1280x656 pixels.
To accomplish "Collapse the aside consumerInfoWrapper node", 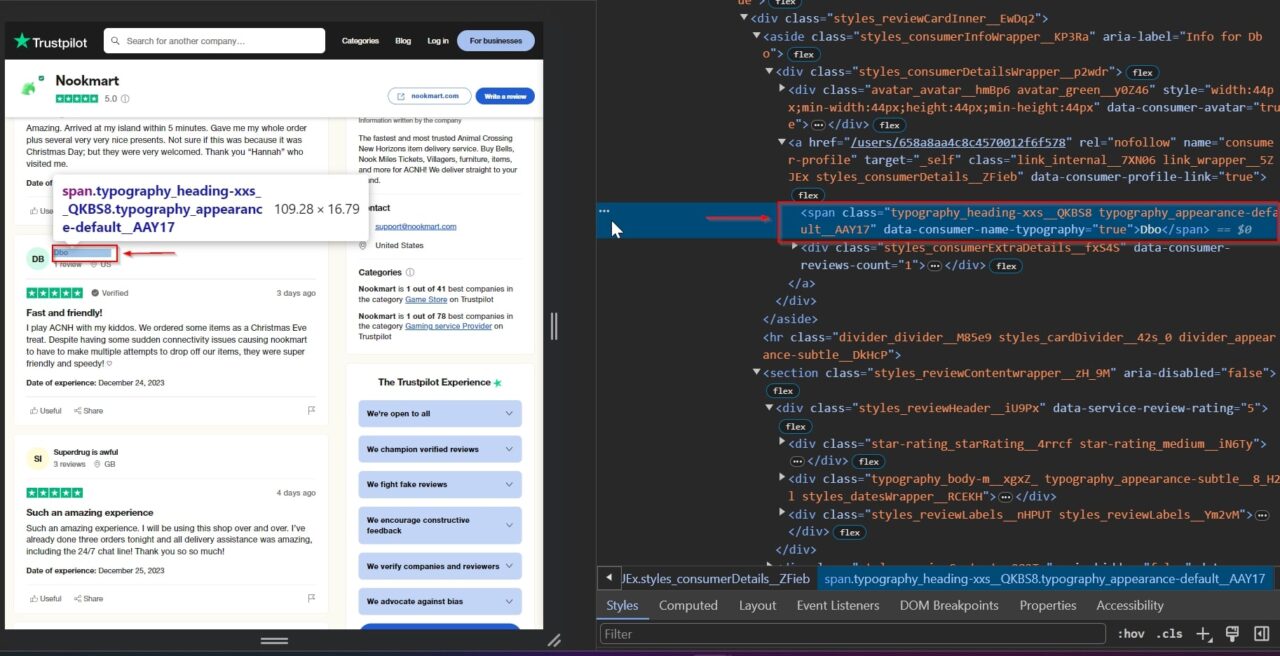I will pos(757,36).
